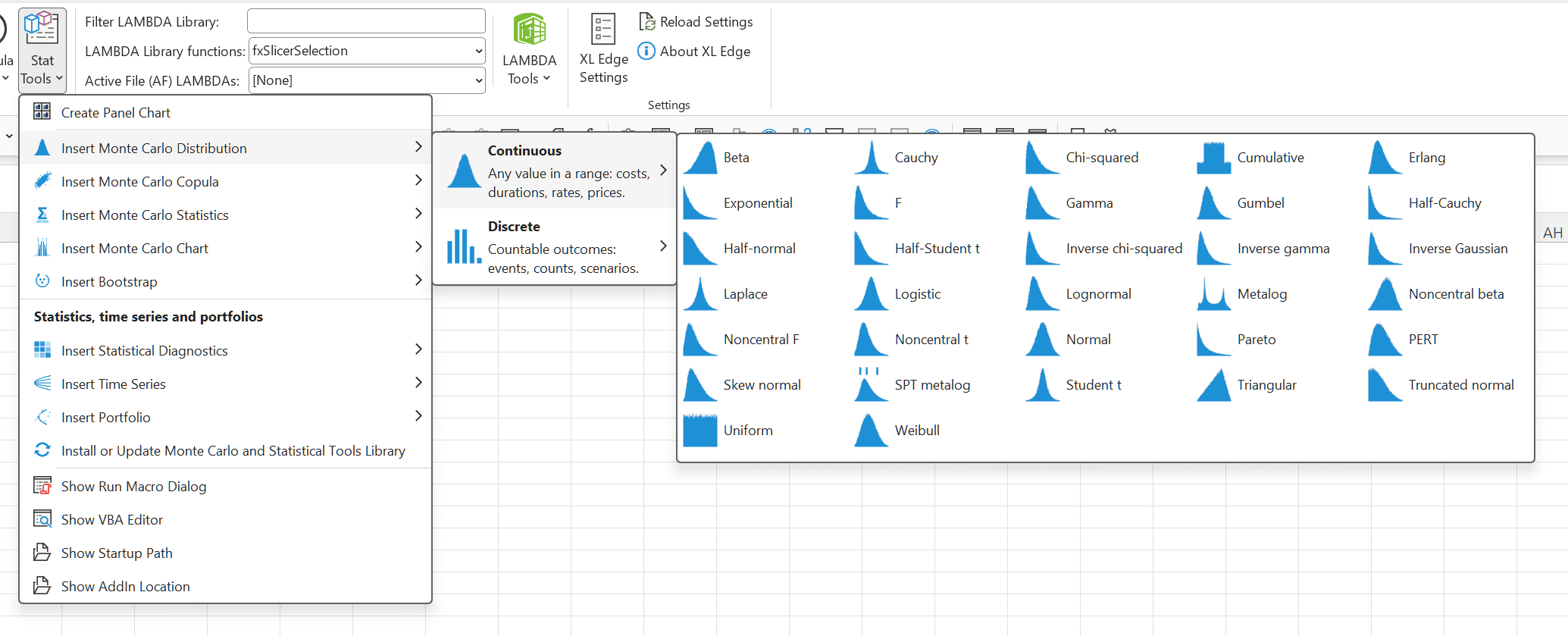
Task: Choose the Half-Student t distribution label
Action: coord(937,249)
